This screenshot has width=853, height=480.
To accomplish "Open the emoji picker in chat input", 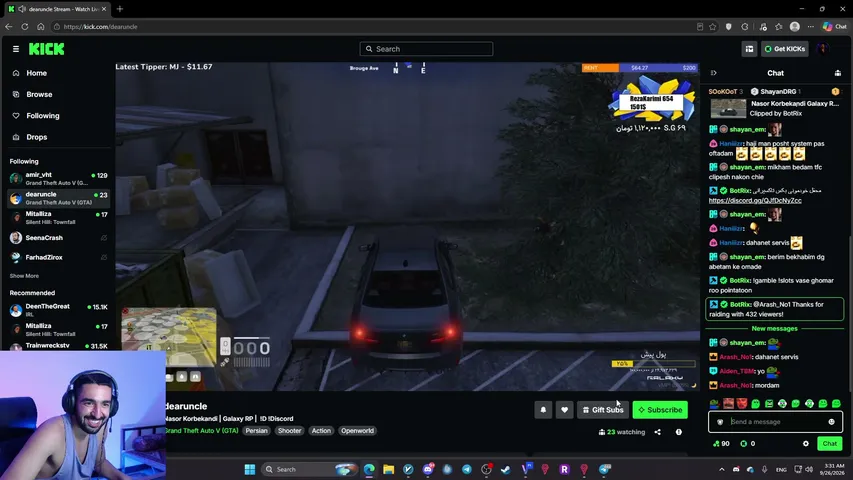I will tap(831, 422).
